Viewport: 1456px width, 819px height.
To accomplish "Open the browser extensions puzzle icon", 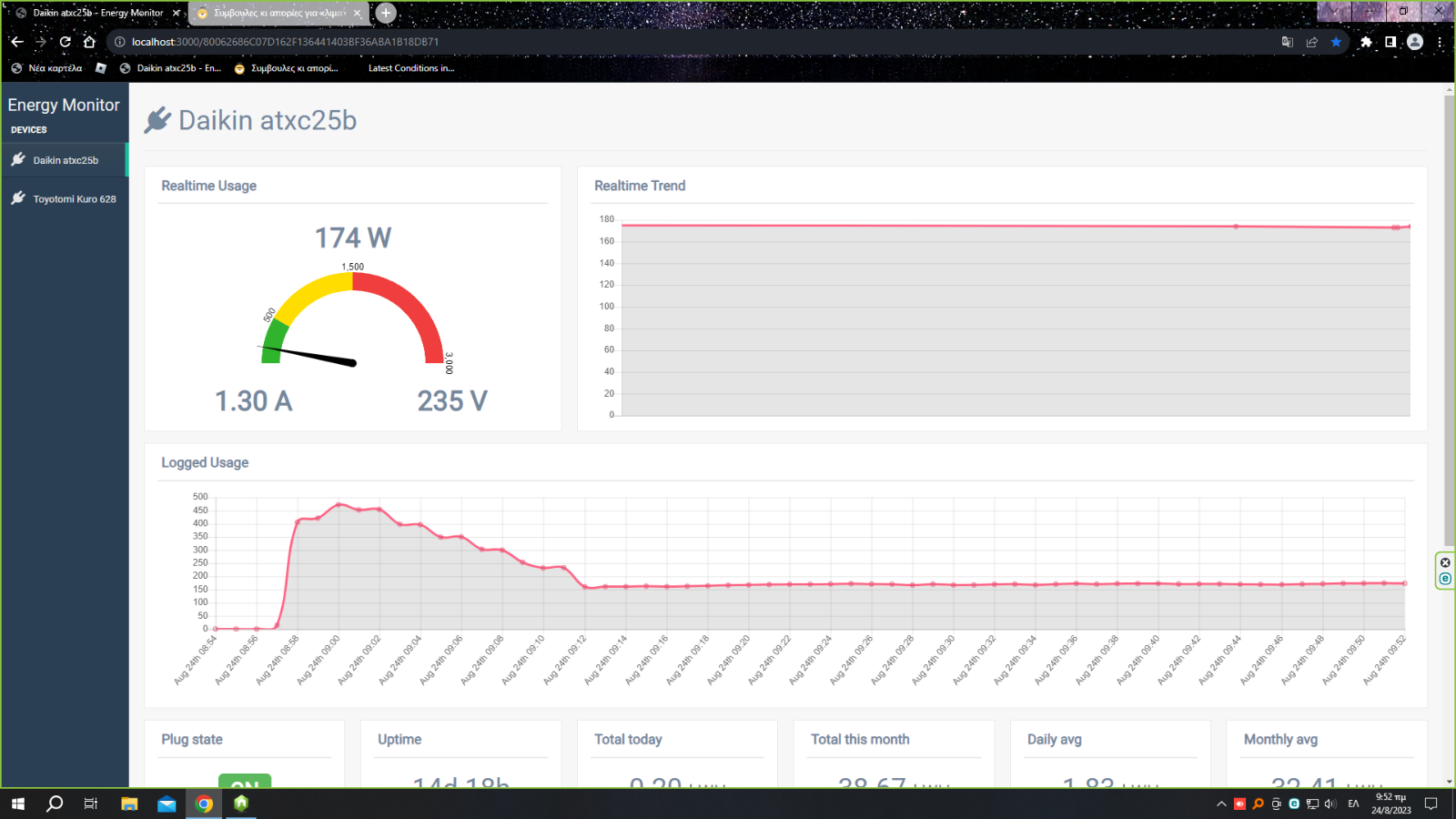I will pyautogui.click(x=1366, y=42).
